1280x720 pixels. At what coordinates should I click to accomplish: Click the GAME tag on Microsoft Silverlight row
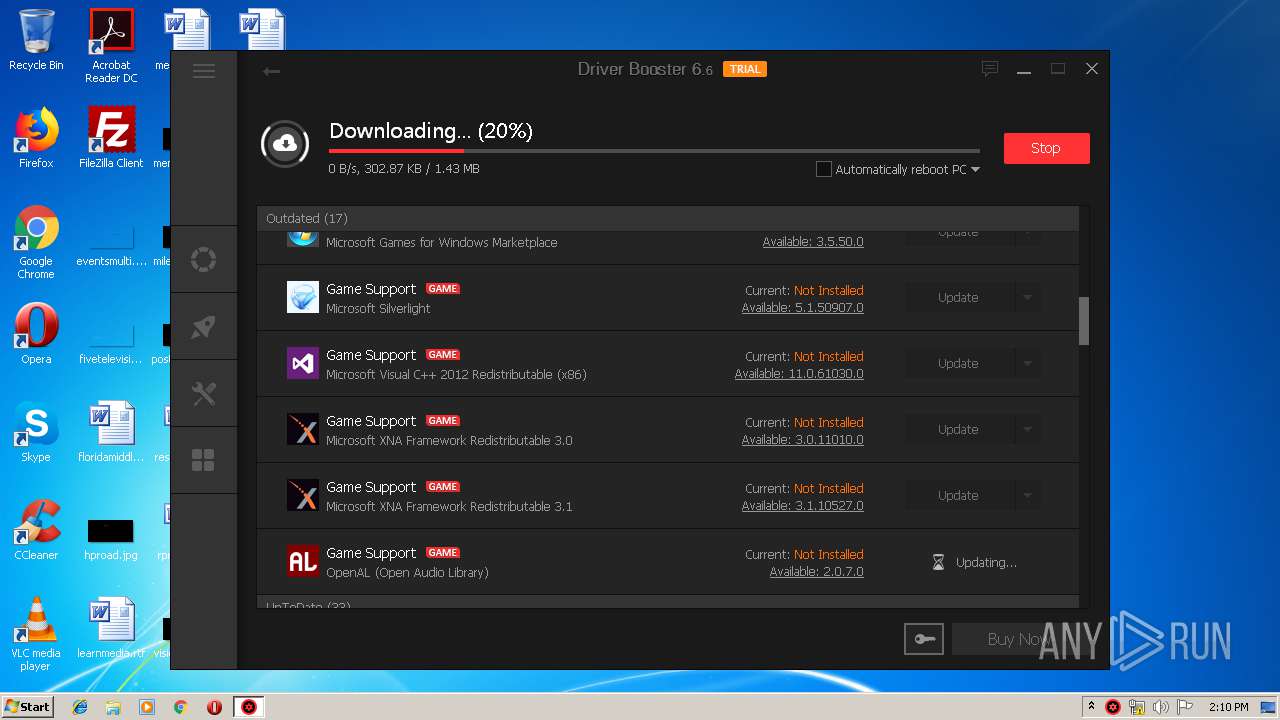pos(443,289)
